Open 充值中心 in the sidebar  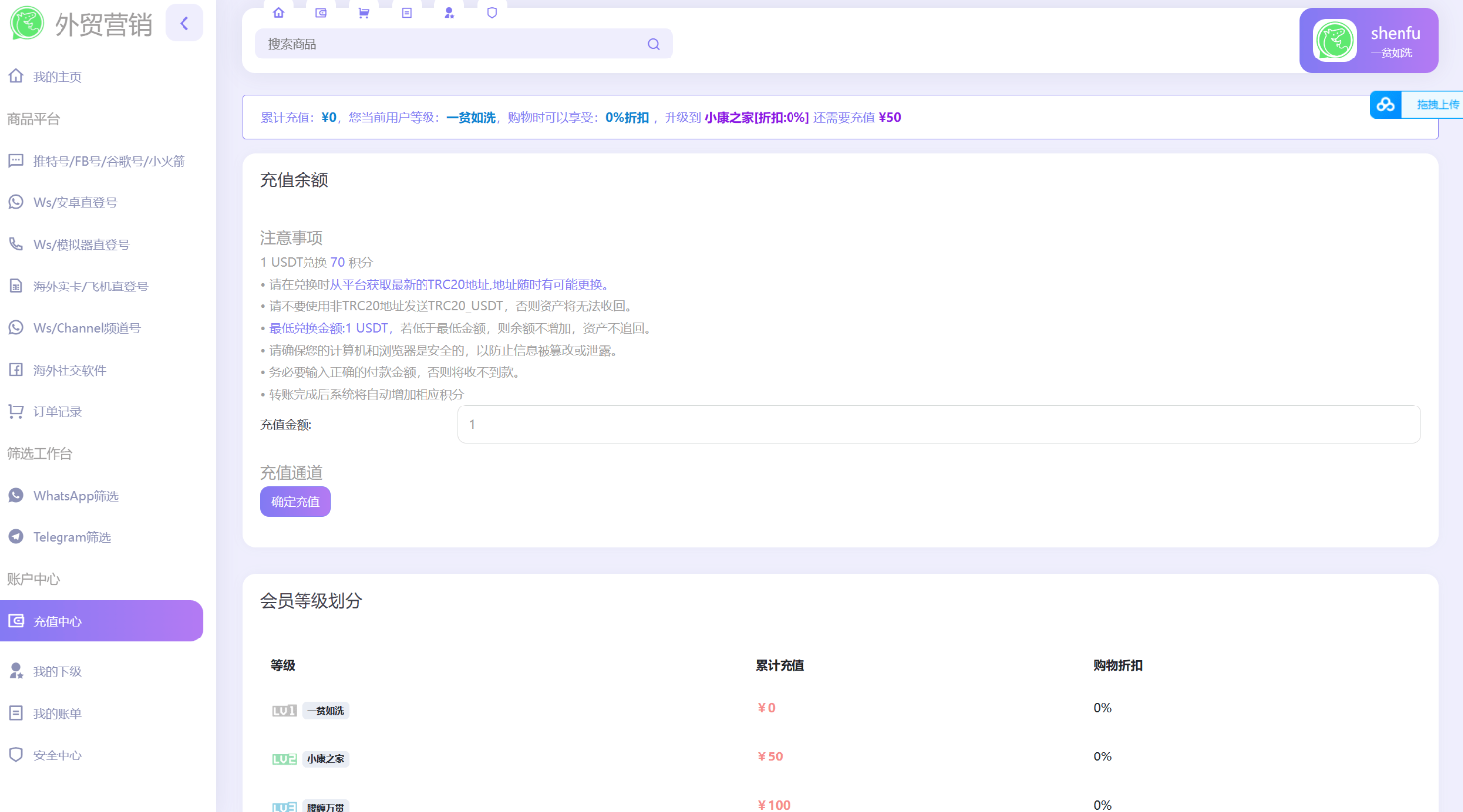[101, 621]
